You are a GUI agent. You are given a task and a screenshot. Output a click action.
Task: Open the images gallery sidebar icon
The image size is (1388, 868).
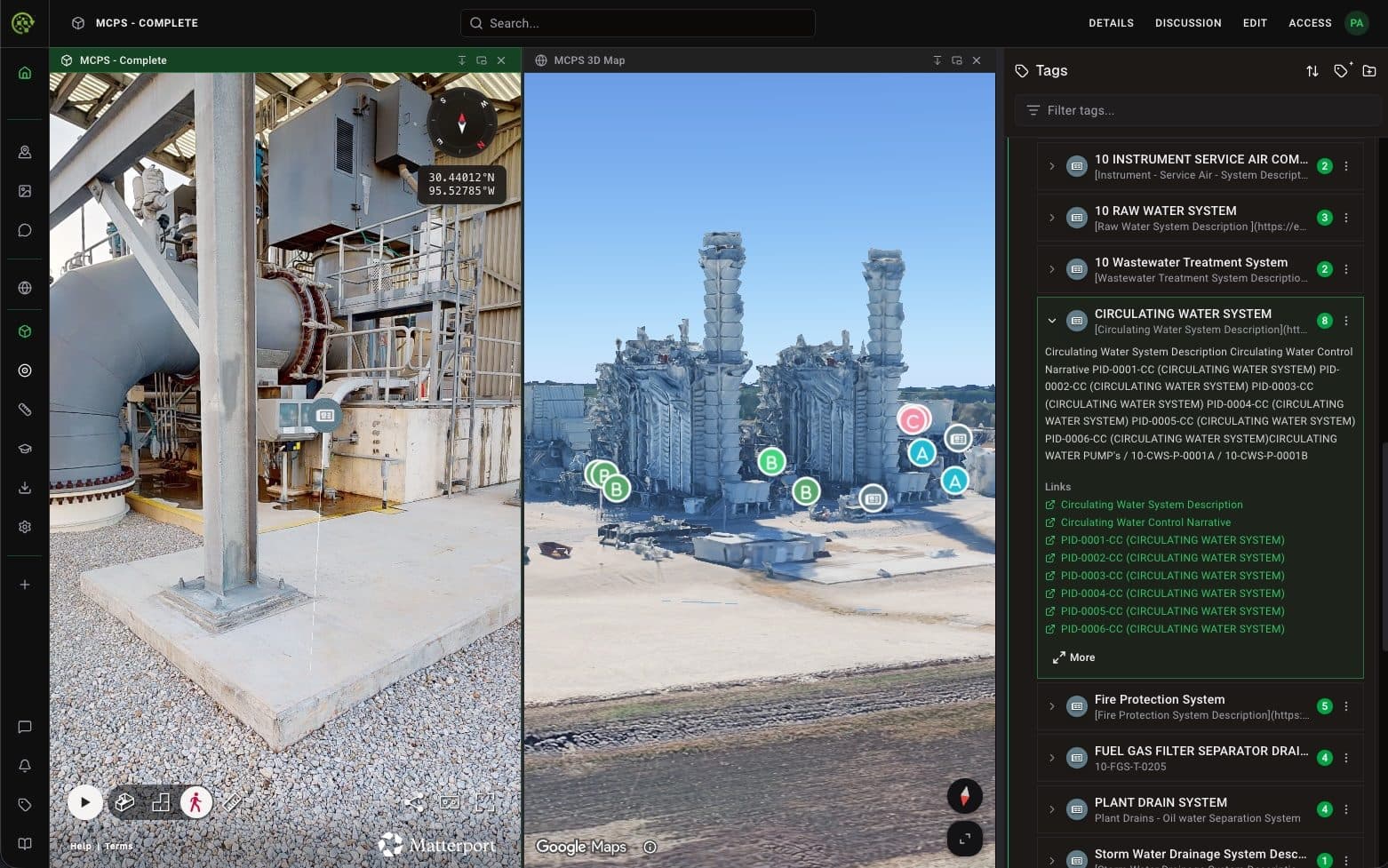tap(25, 191)
